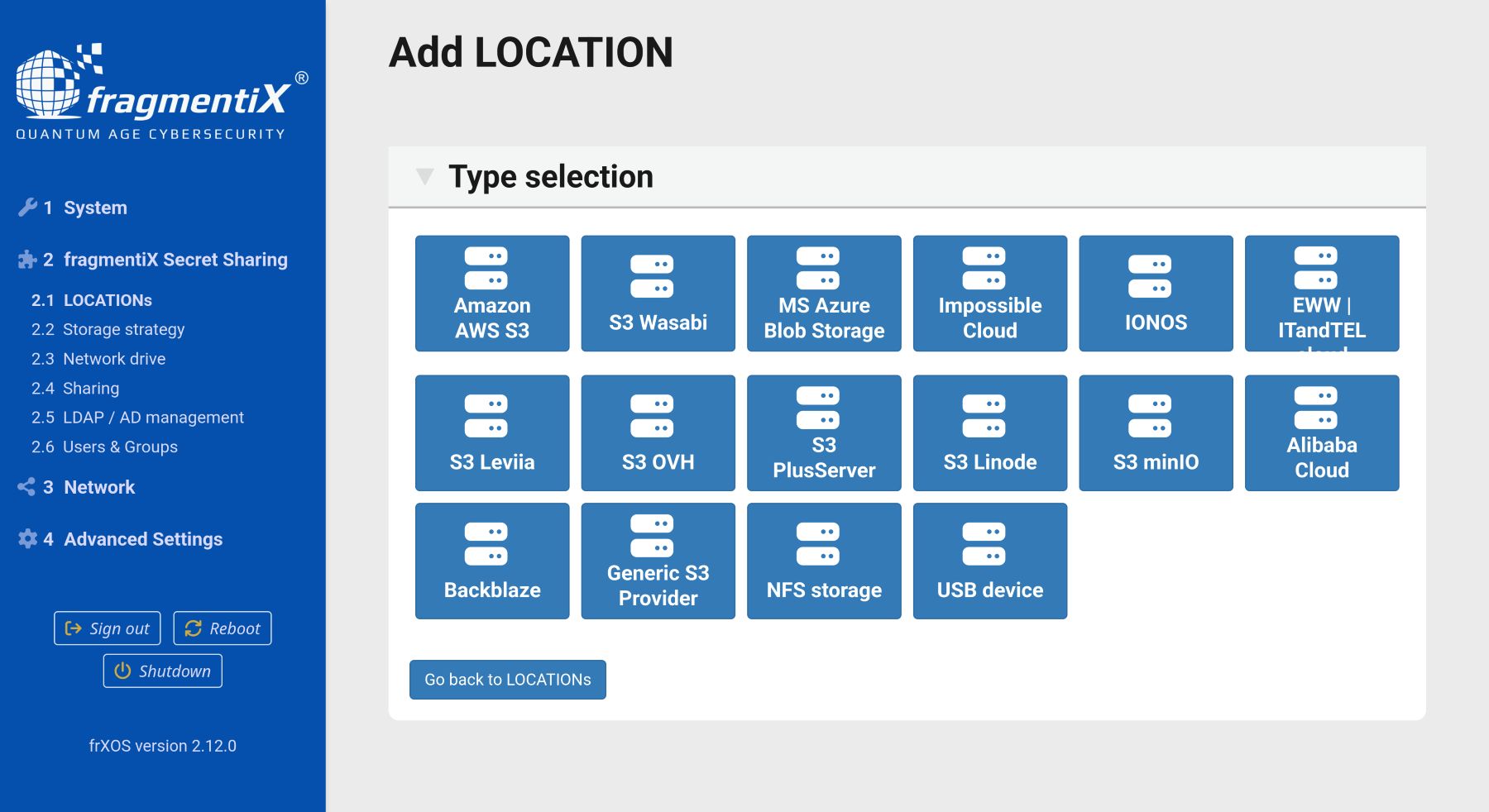Viewport: 1489px width, 812px height.
Task: Click the Shutdown button
Action: coord(163,671)
